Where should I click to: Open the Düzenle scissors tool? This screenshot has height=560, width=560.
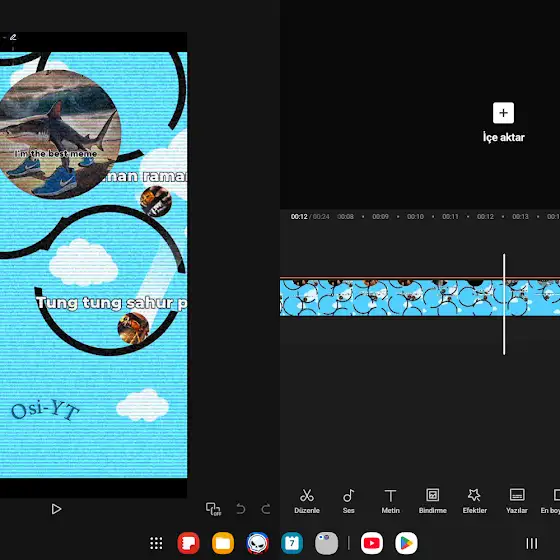point(307,501)
